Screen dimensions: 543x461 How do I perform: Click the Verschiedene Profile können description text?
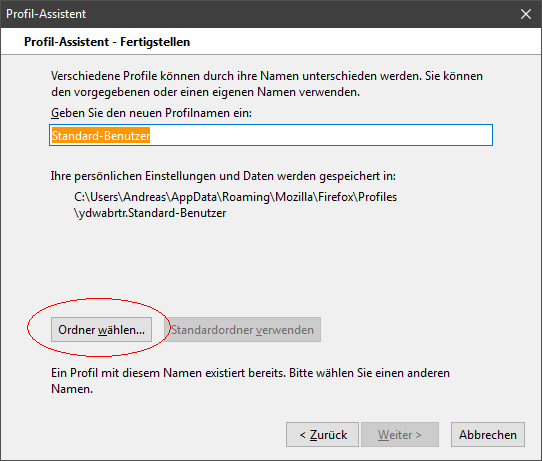pyautogui.click(x=267, y=76)
